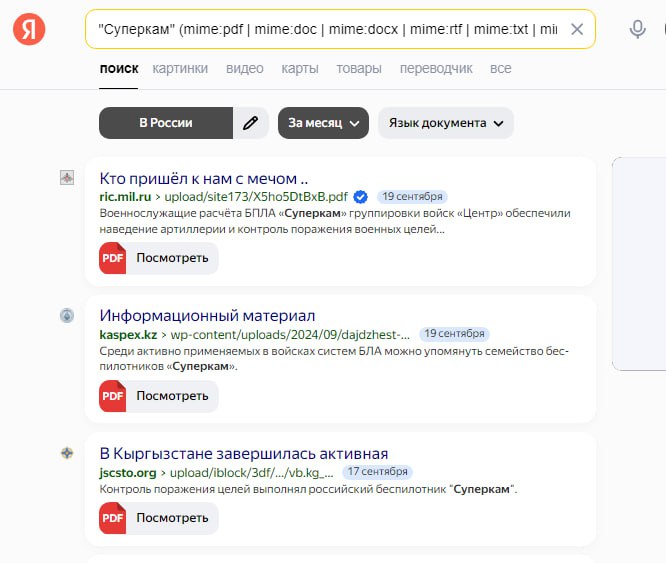Click favicon beside the jscsto.org result
This screenshot has width=666, height=563.
[67, 453]
